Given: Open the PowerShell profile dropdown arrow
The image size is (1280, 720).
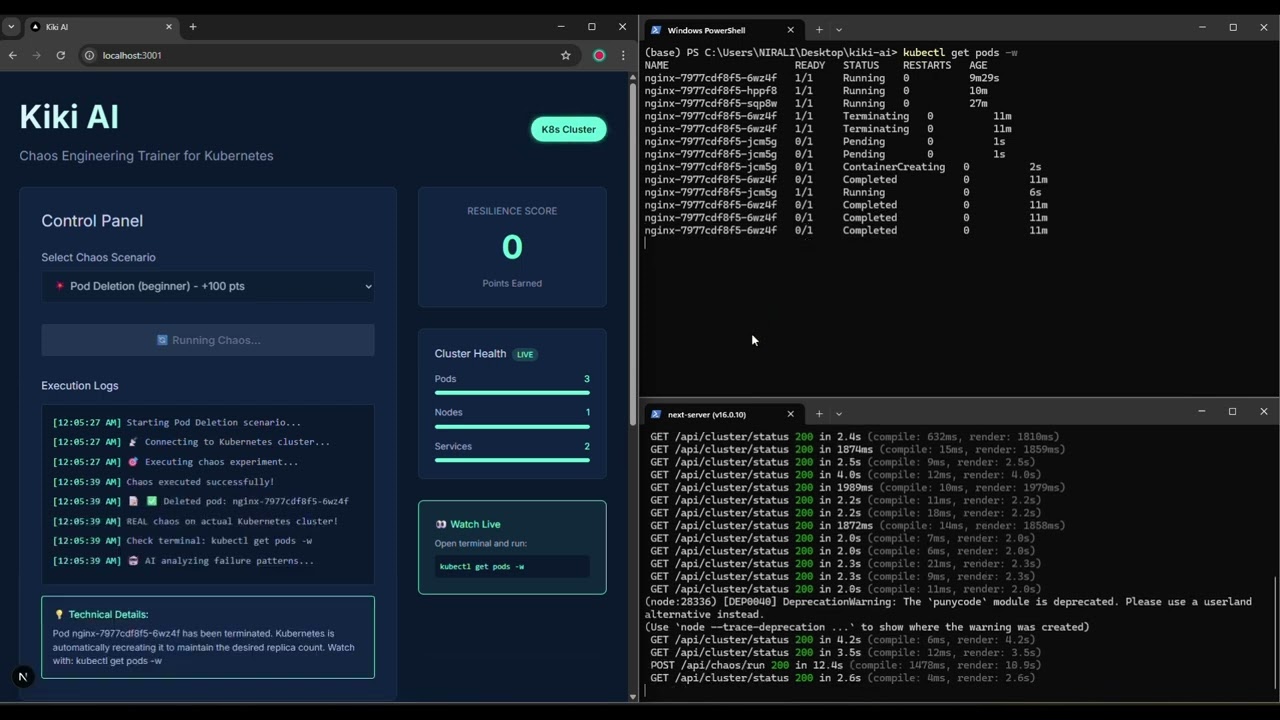Looking at the screenshot, I should tap(838, 30).
